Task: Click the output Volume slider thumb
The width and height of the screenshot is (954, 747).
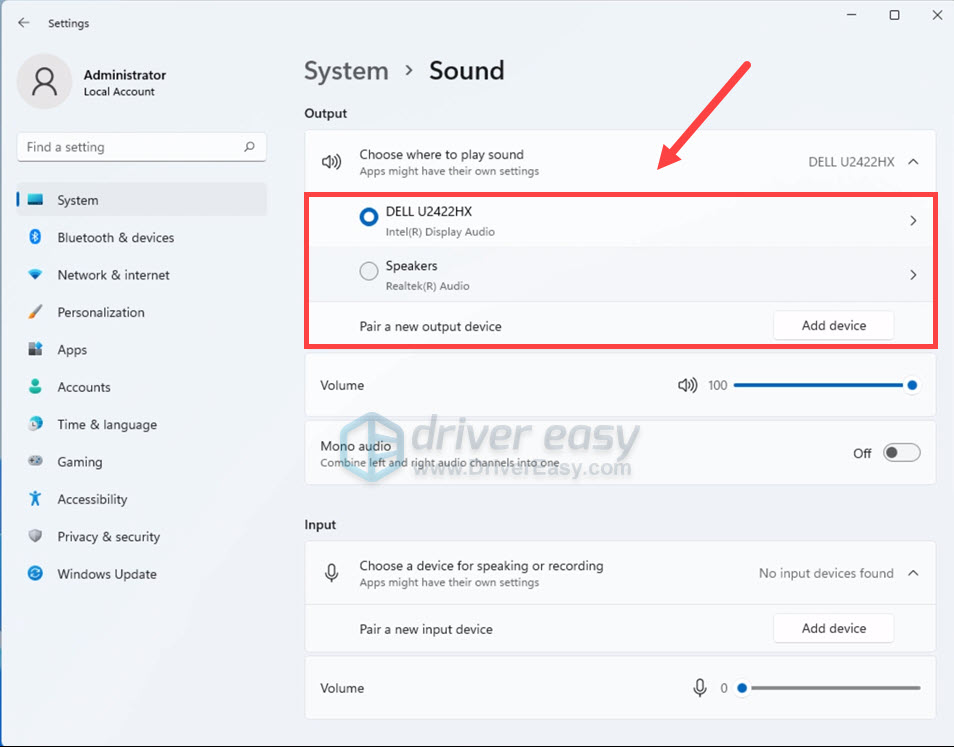Action: [x=911, y=385]
